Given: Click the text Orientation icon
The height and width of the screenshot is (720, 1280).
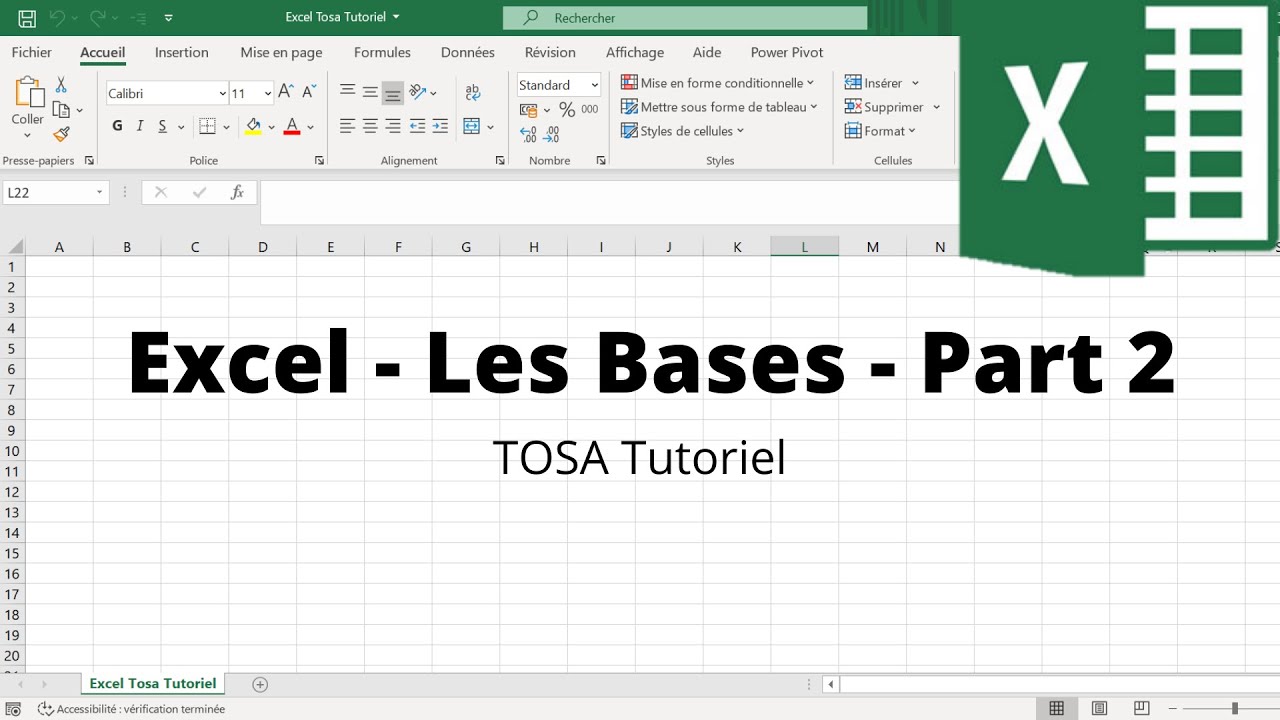Looking at the screenshot, I should tap(418, 92).
